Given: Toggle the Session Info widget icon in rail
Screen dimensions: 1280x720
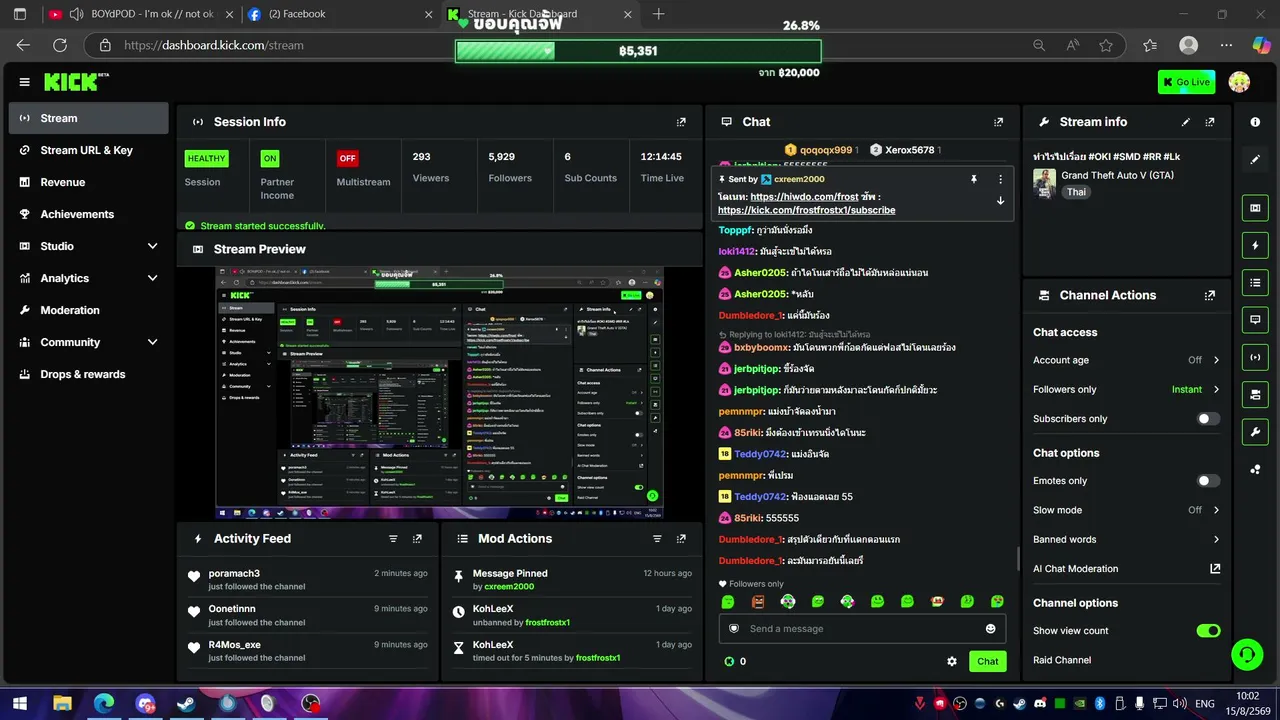Looking at the screenshot, I should [x=1255, y=357].
